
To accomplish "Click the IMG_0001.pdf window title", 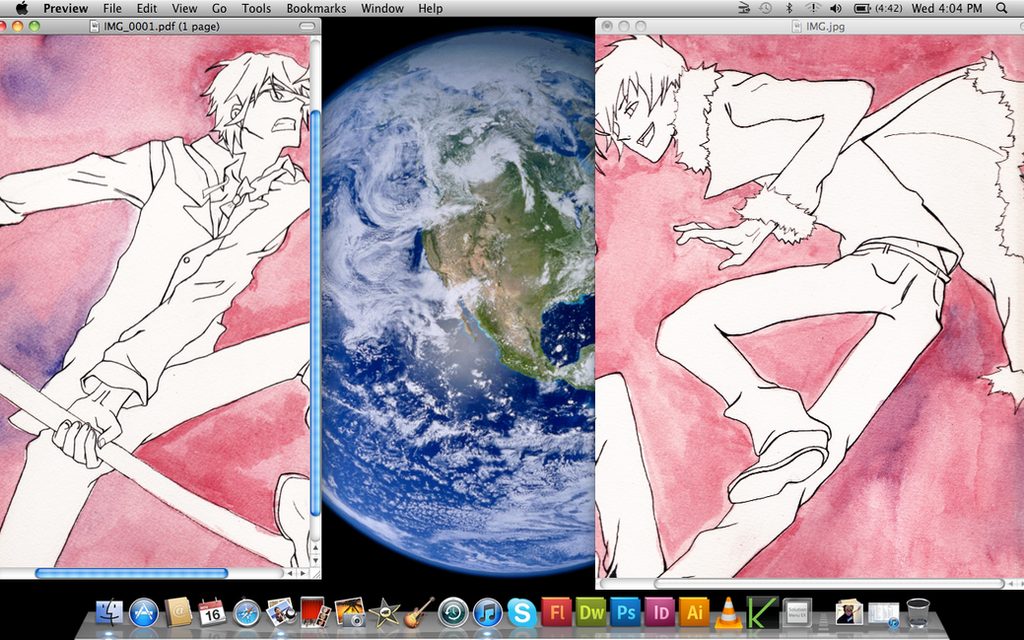I will click(161, 26).
